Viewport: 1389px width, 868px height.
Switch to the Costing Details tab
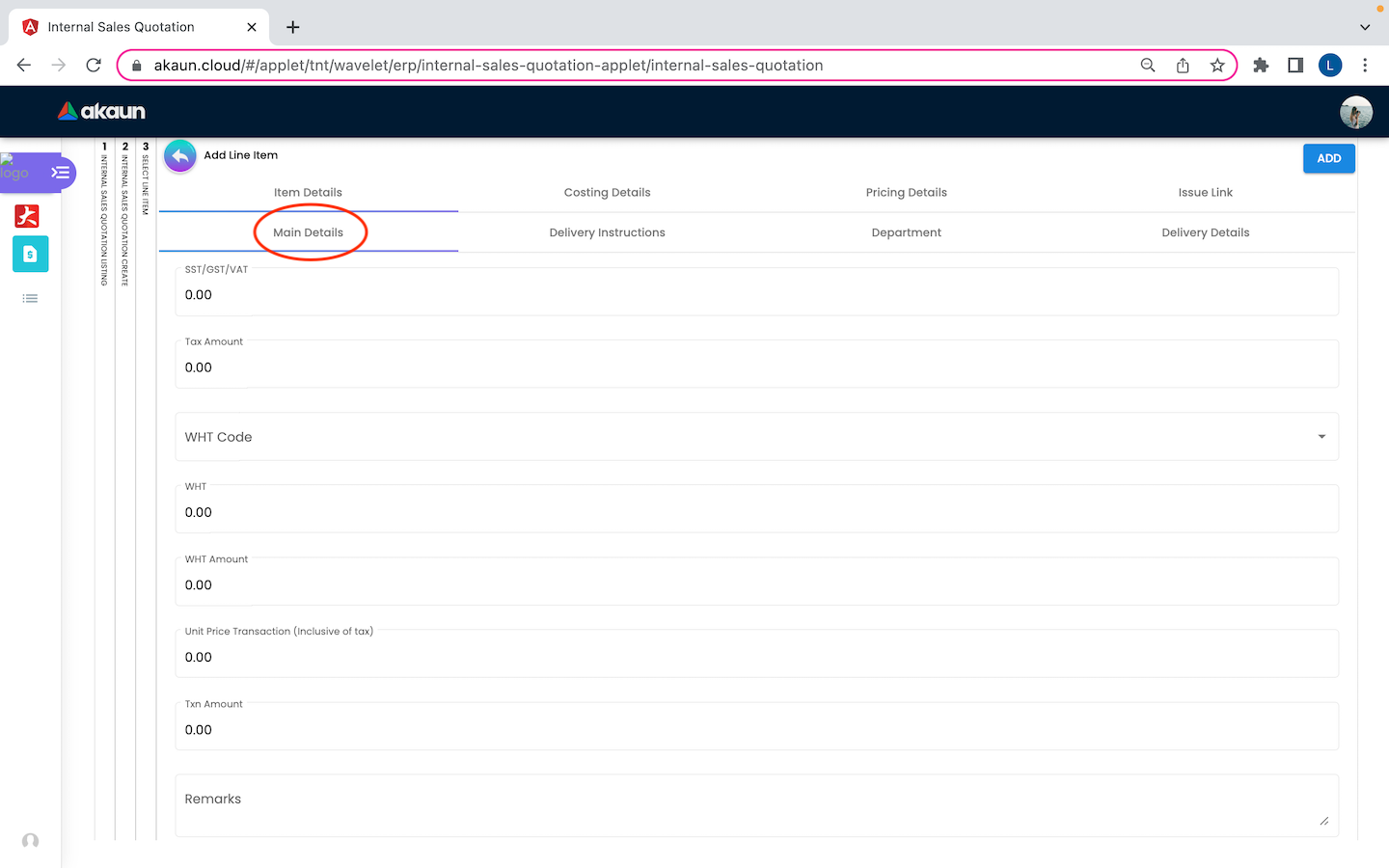608,192
